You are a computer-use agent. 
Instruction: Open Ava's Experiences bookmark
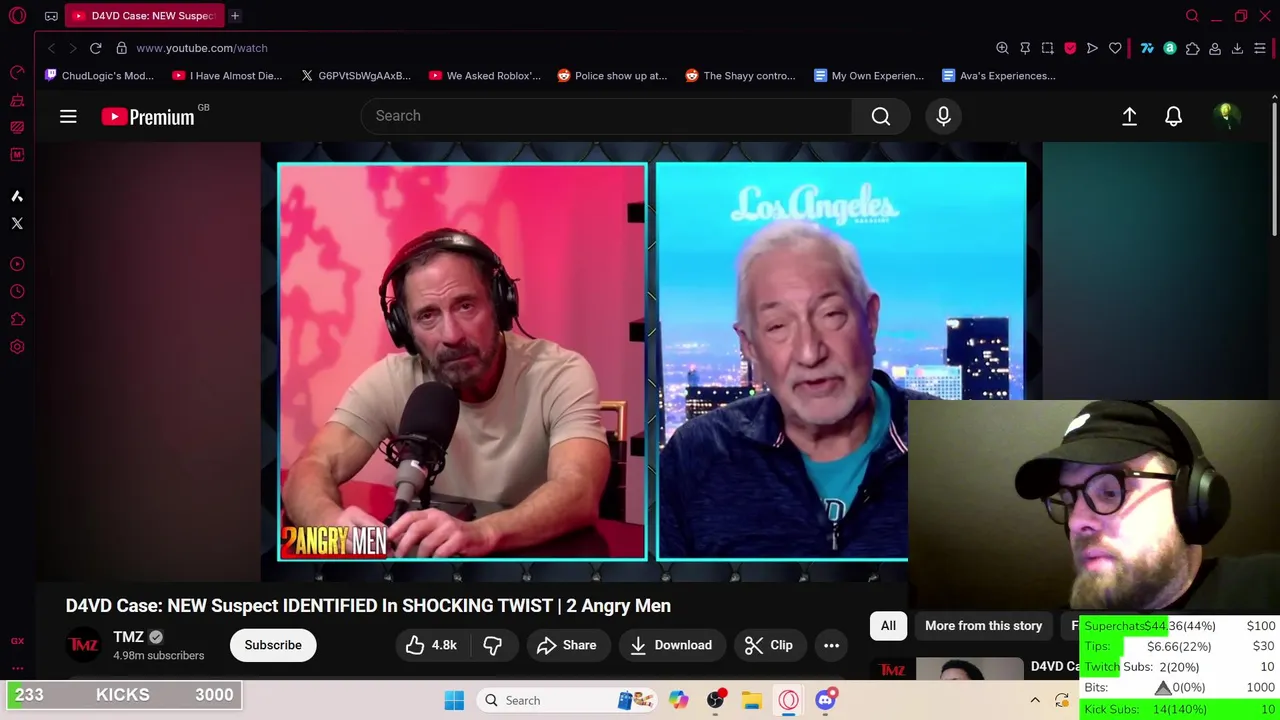998,76
